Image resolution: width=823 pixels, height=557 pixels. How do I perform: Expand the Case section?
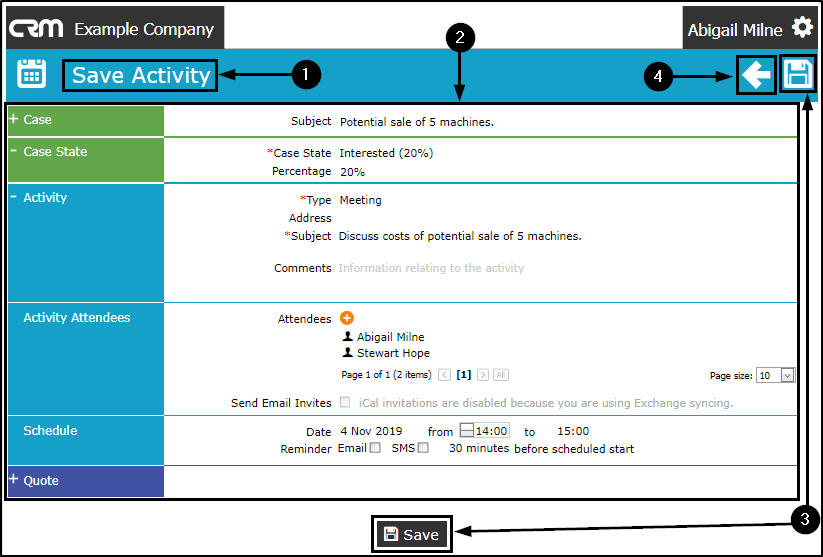pyautogui.click(x=14, y=119)
